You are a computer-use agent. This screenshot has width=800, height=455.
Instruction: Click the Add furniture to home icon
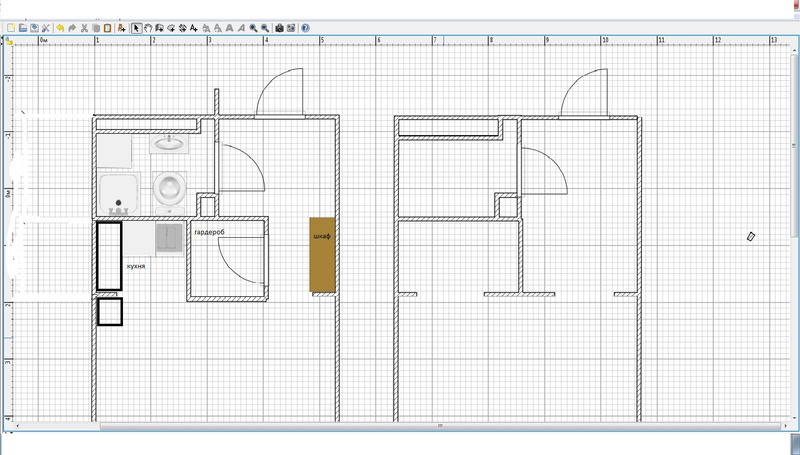[x=121, y=28]
